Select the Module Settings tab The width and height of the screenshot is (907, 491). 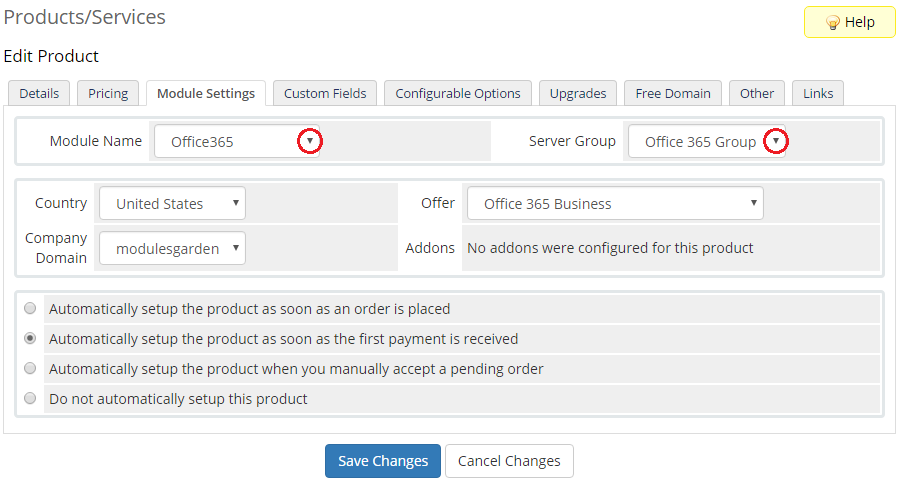[206, 93]
